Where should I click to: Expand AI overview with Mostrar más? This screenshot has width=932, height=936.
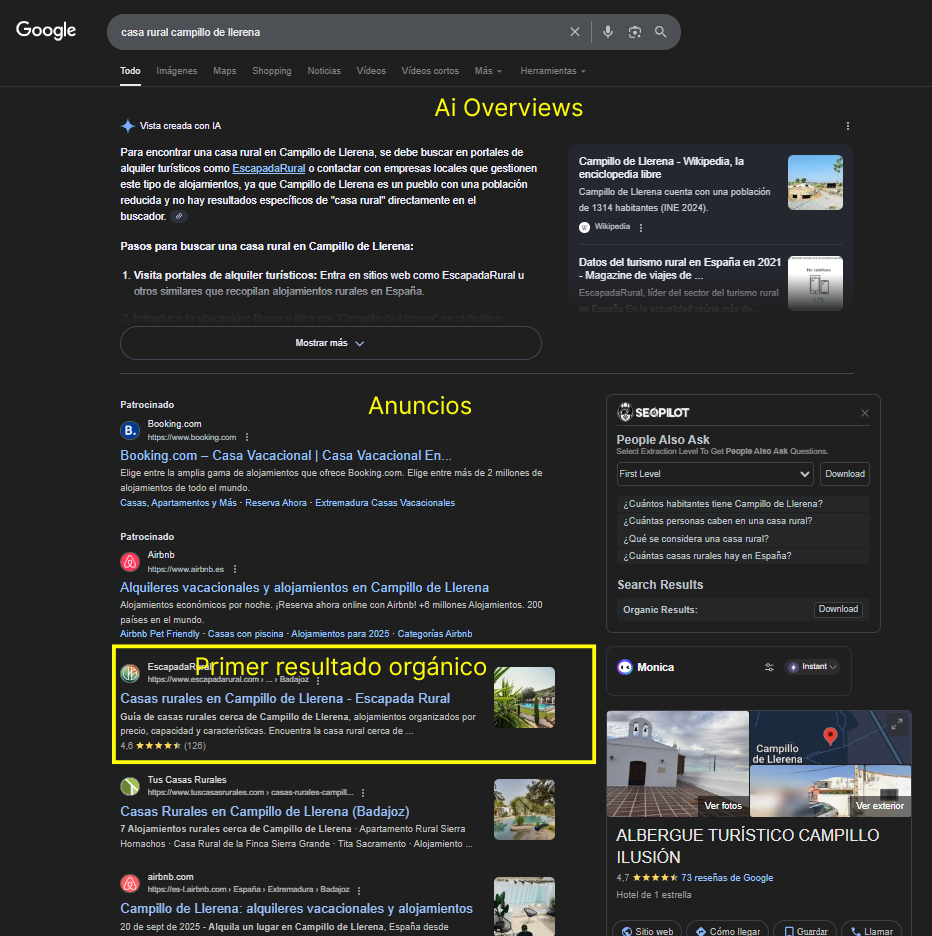coord(330,343)
